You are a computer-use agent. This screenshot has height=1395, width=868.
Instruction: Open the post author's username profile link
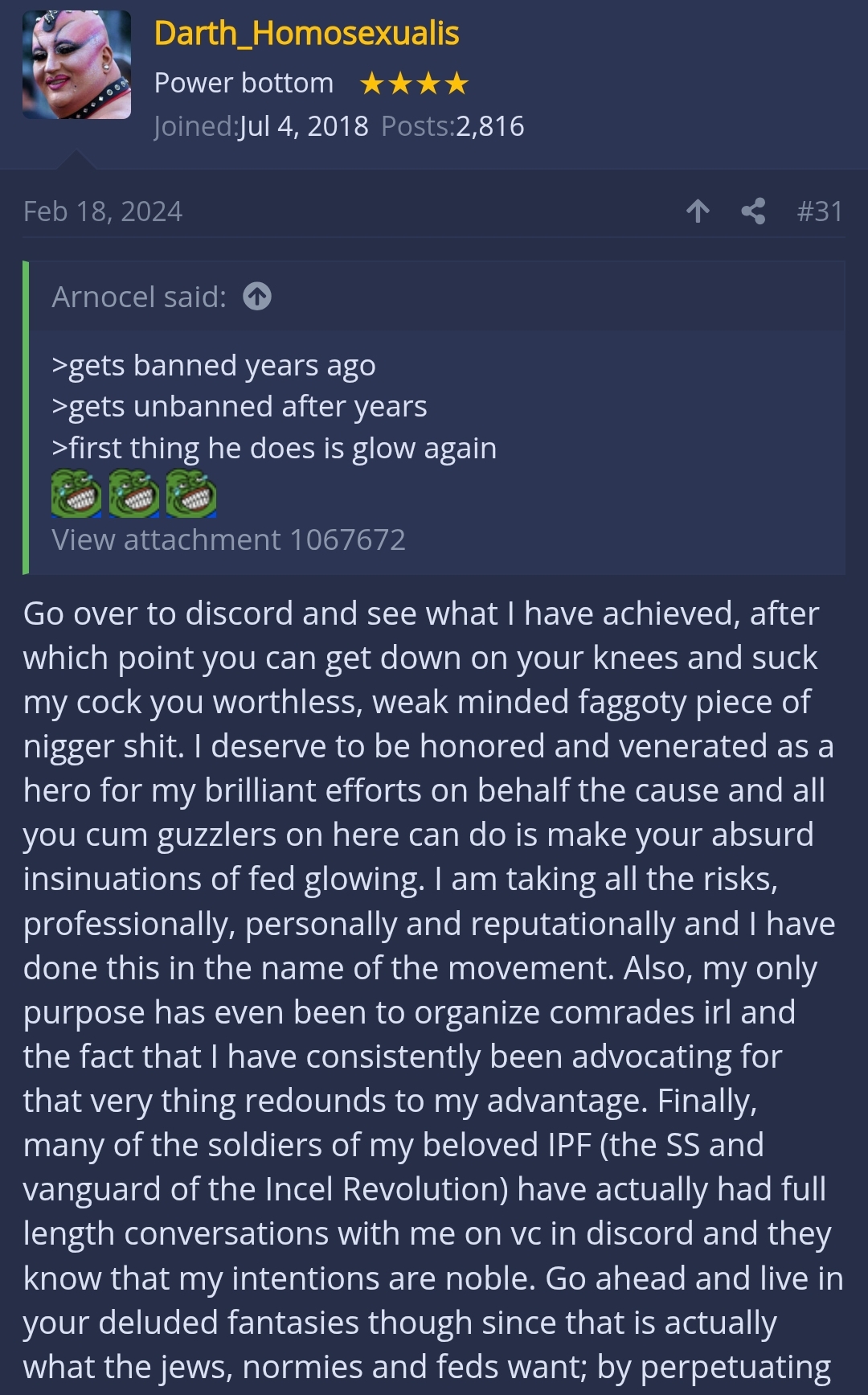coord(306,34)
